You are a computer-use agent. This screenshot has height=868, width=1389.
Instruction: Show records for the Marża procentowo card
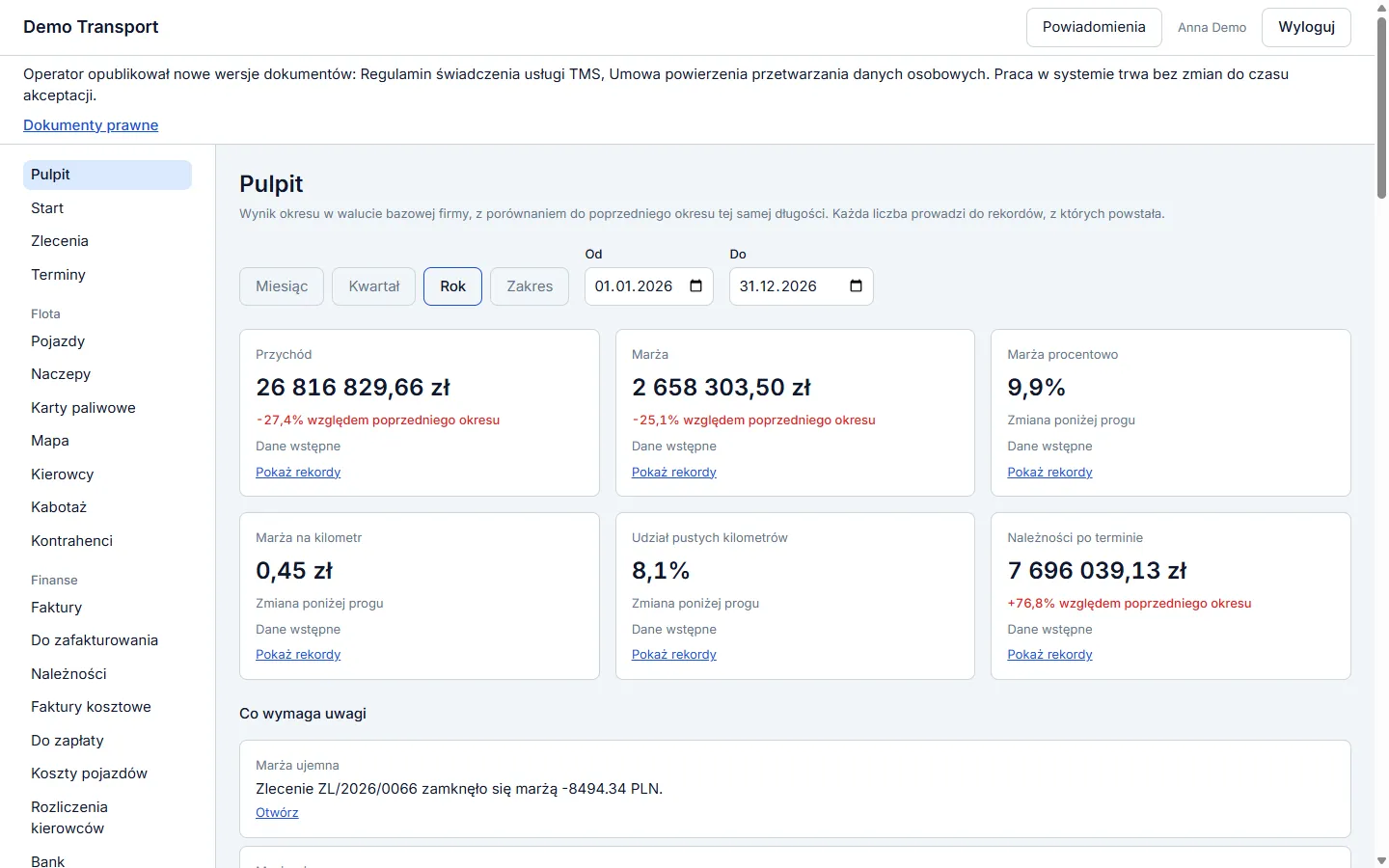click(1050, 473)
